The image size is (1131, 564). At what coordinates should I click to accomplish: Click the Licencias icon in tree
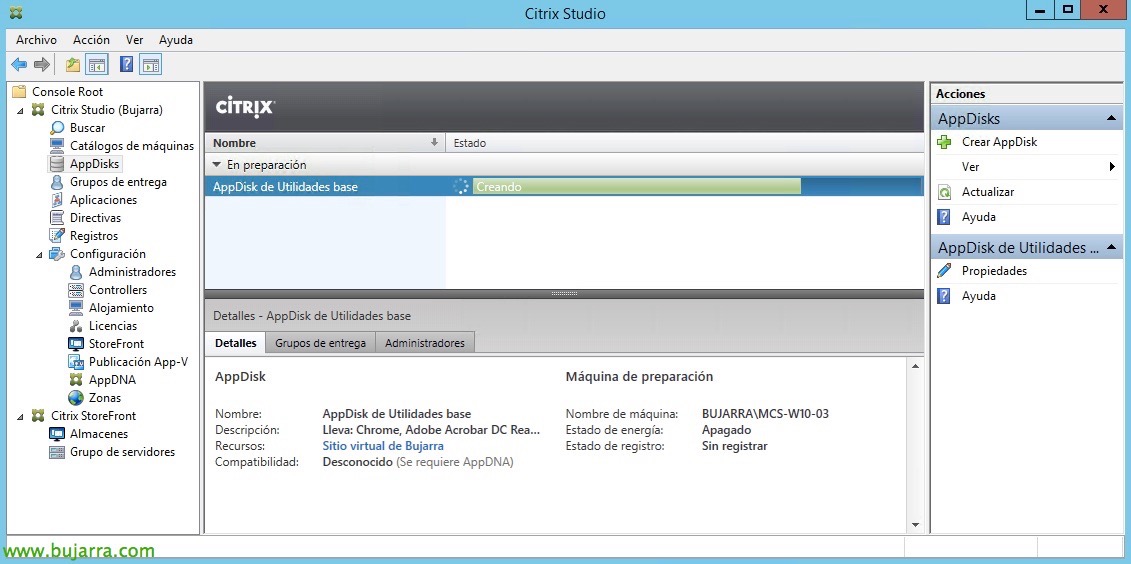pos(76,326)
